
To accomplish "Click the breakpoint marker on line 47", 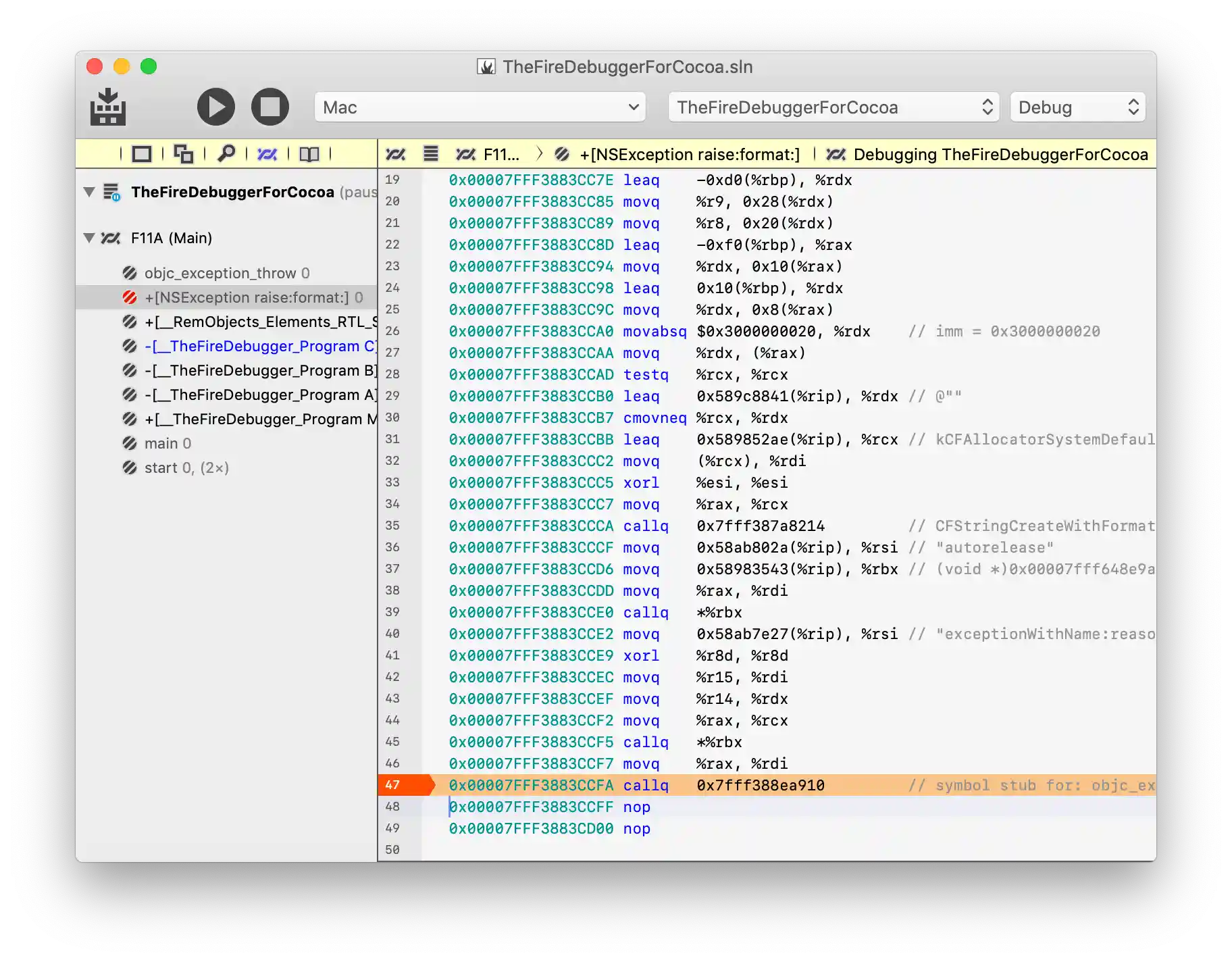I will tap(405, 785).
